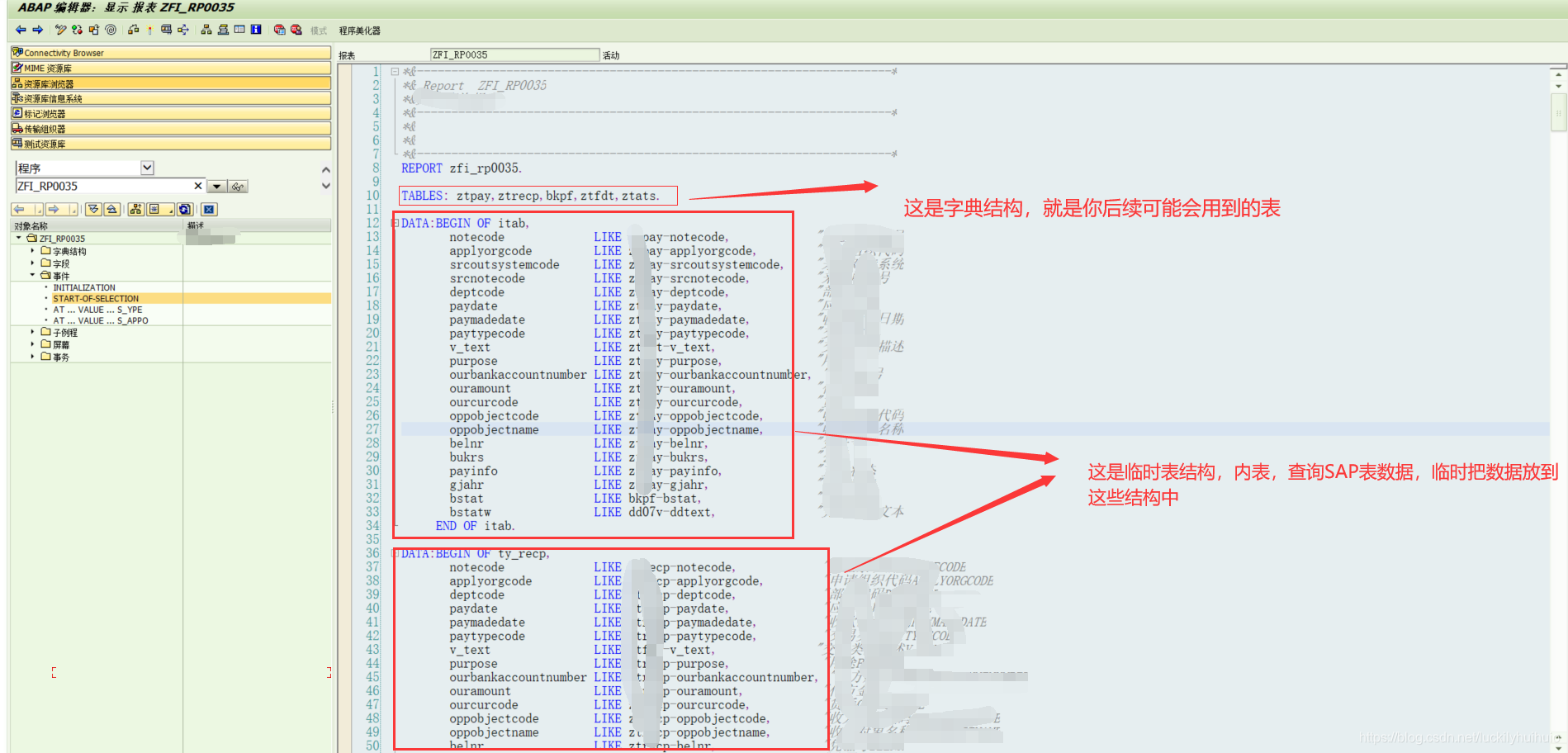Click line number 27 in gutter
The width and height of the screenshot is (1568, 753).
372,429
